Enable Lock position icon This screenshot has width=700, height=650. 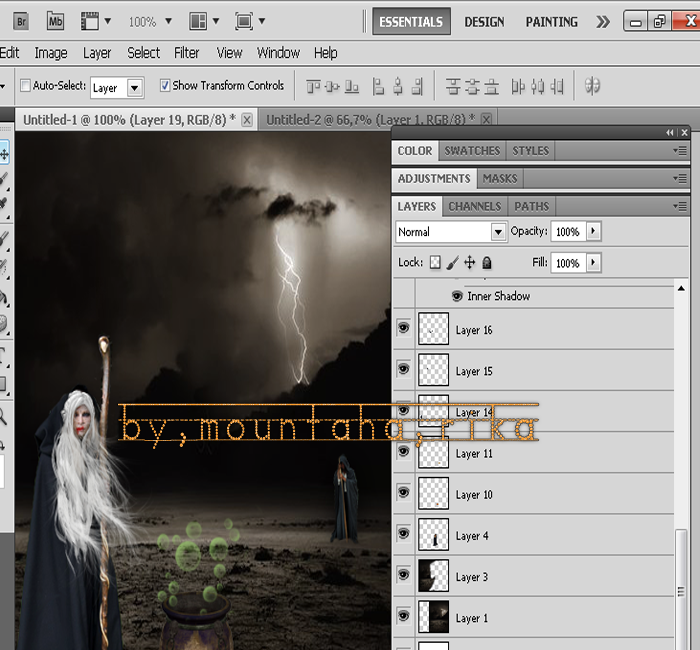pyautogui.click(x=470, y=262)
